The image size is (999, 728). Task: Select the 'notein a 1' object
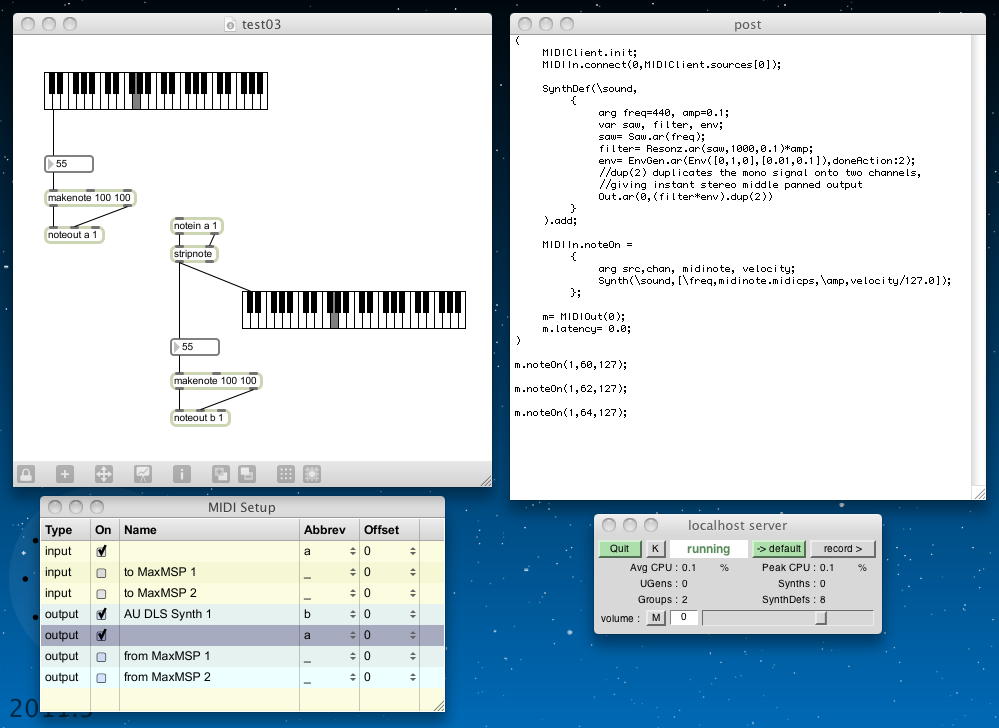pos(196,225)
